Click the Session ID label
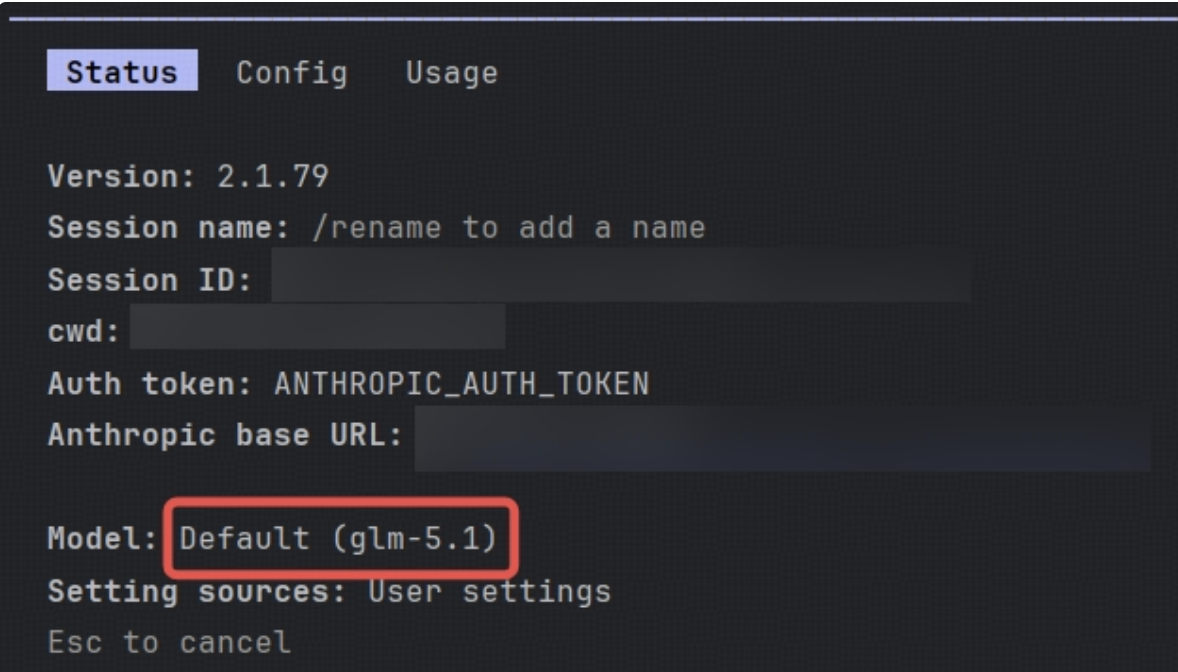The image size is (1178, 672). tap(150, 281)
